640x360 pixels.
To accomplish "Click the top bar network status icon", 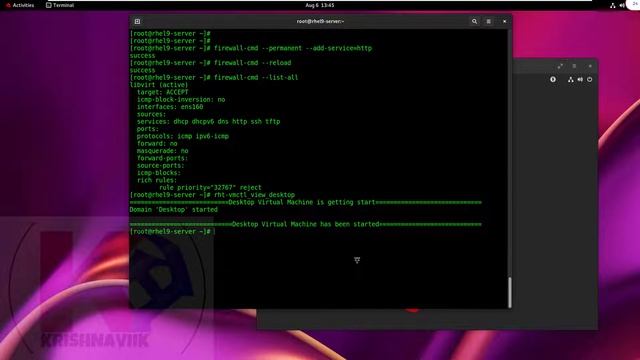I will 612,5.
